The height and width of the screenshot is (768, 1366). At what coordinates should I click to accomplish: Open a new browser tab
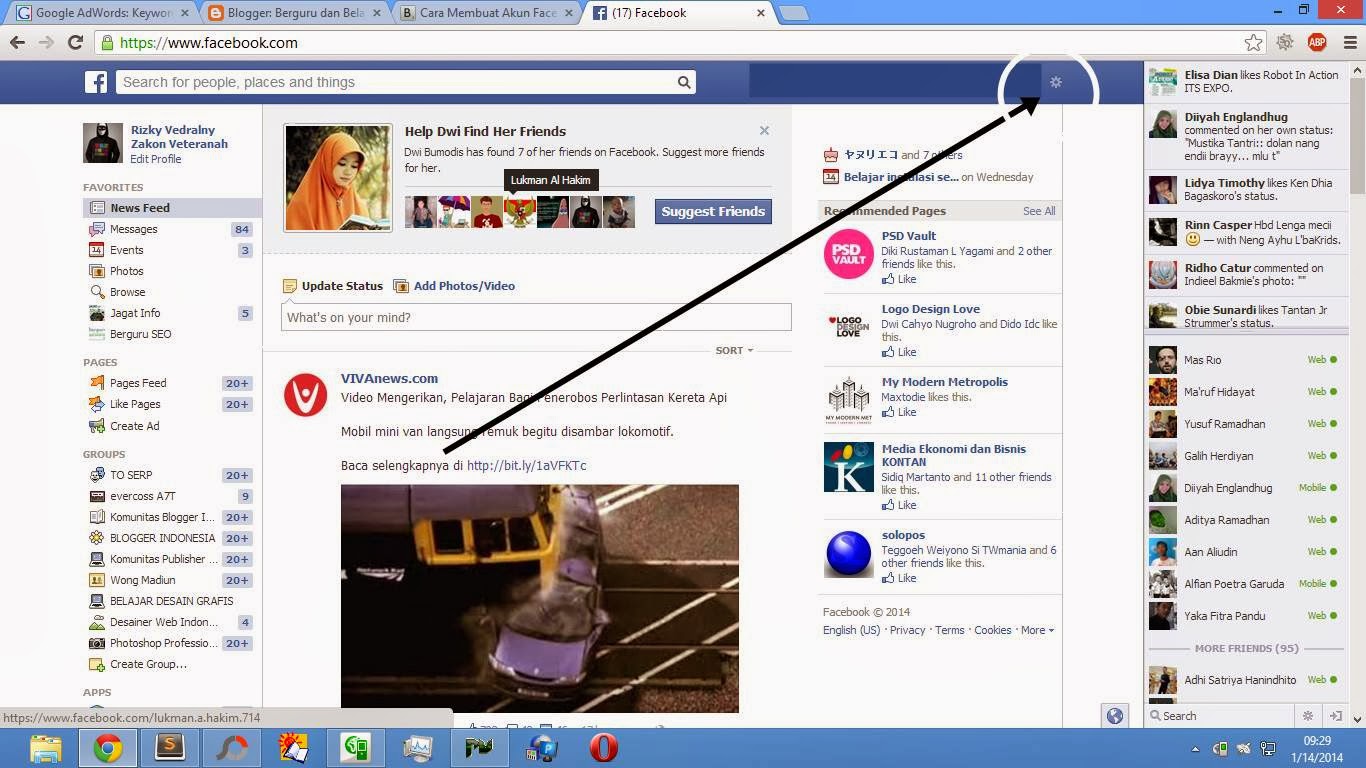click(793, 13)
